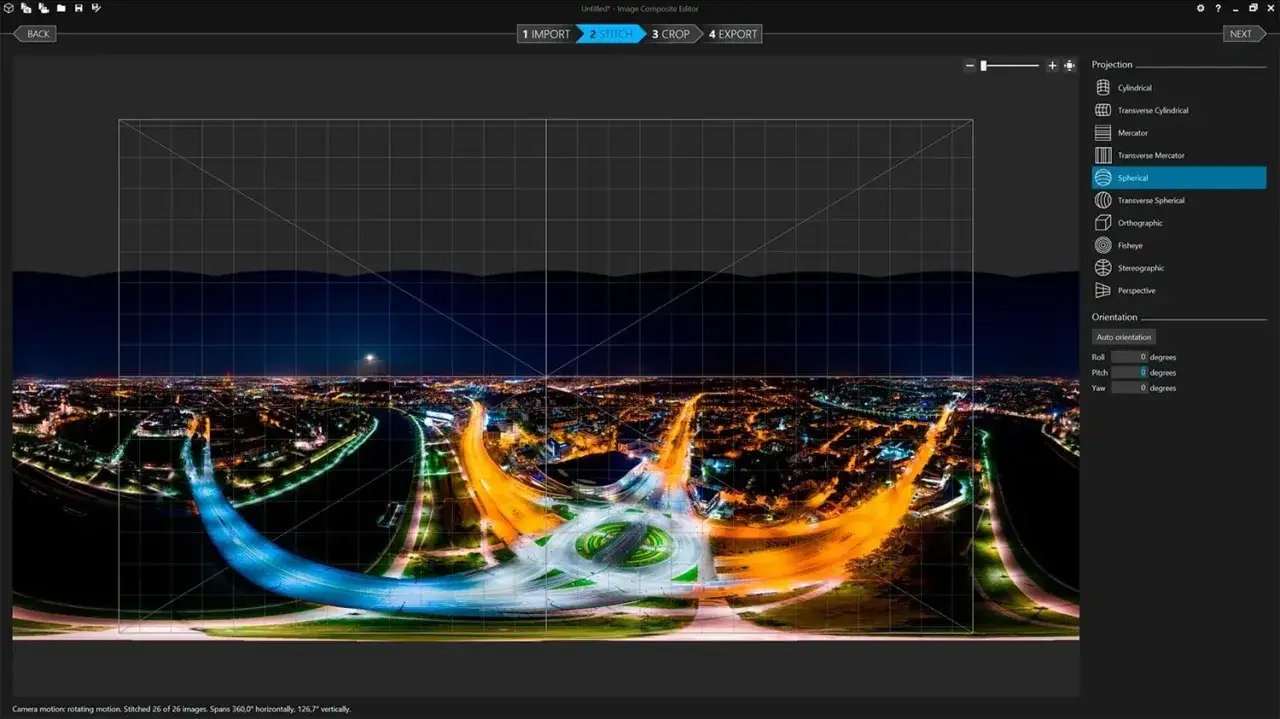Screen dimensions: 1280x719
Task: Select the Perspective projection
Action: (1135, 290)
